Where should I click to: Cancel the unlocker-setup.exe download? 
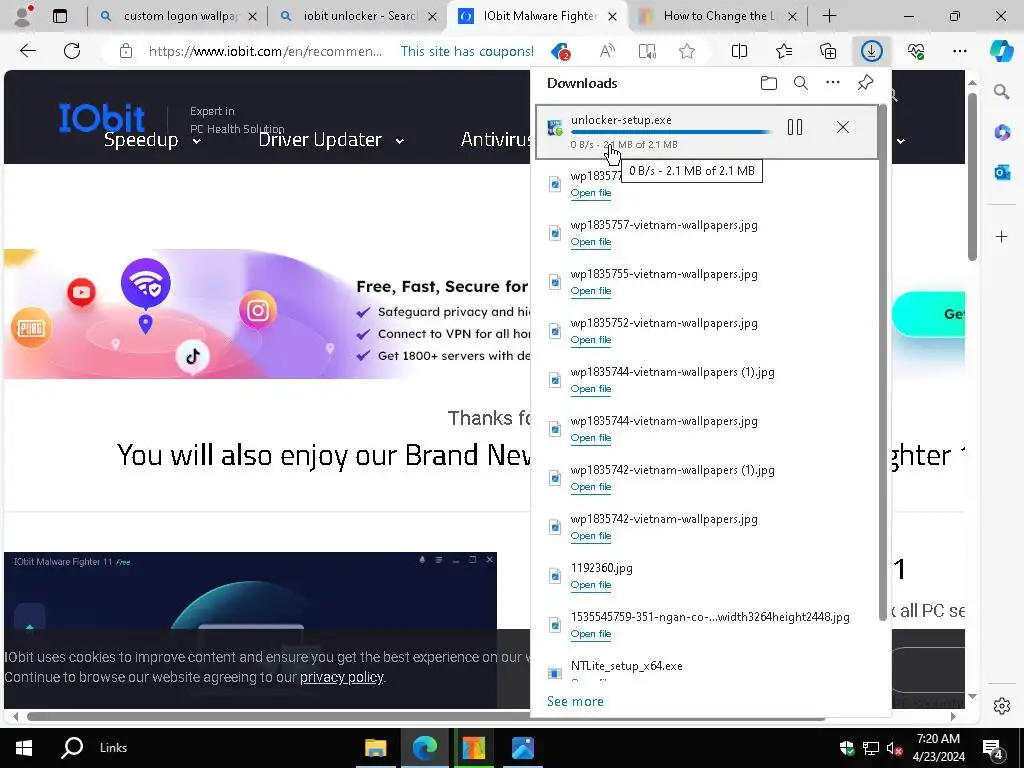[x=842, y=127]
